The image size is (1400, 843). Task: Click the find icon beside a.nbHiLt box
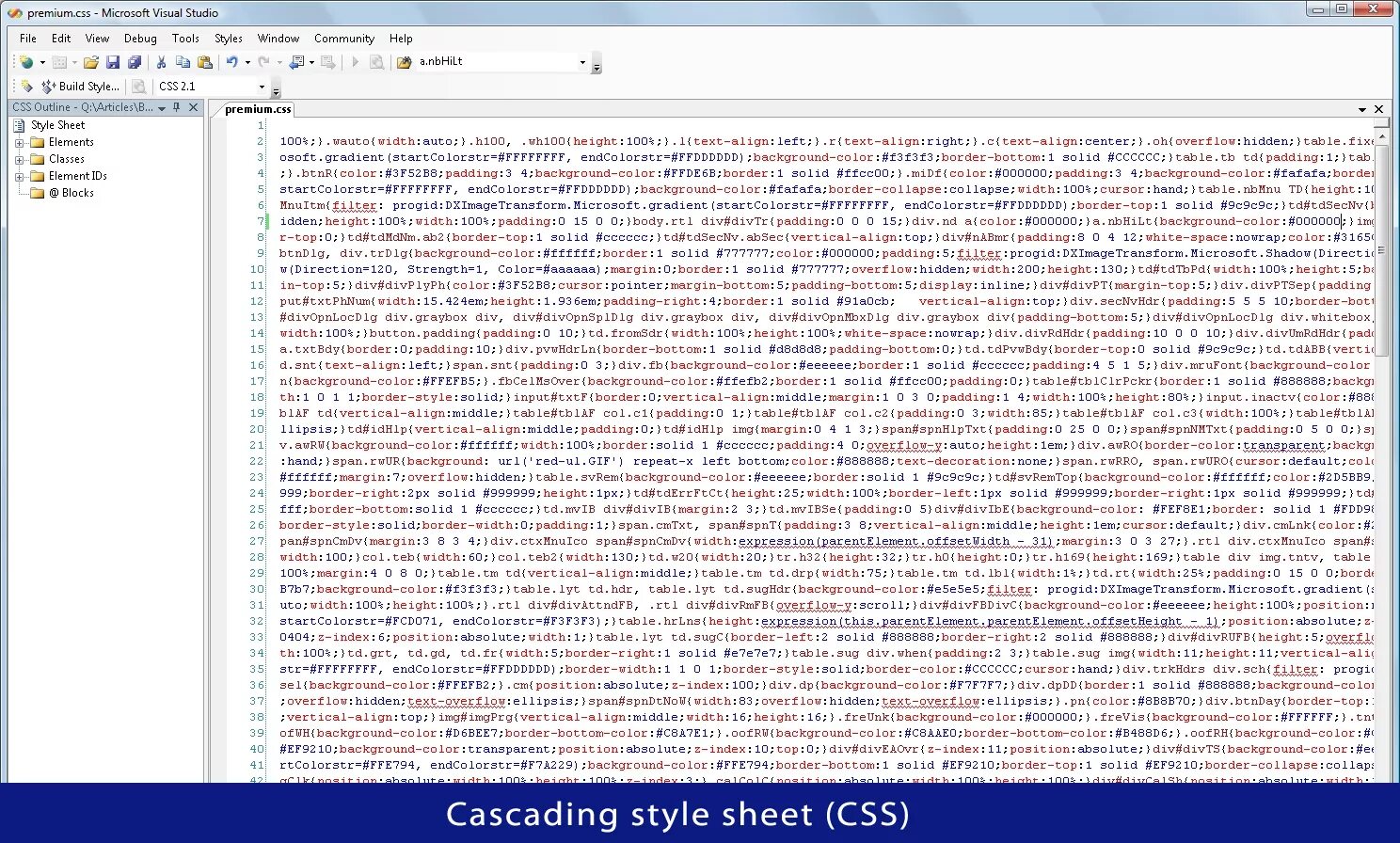(x=404, y=62)
